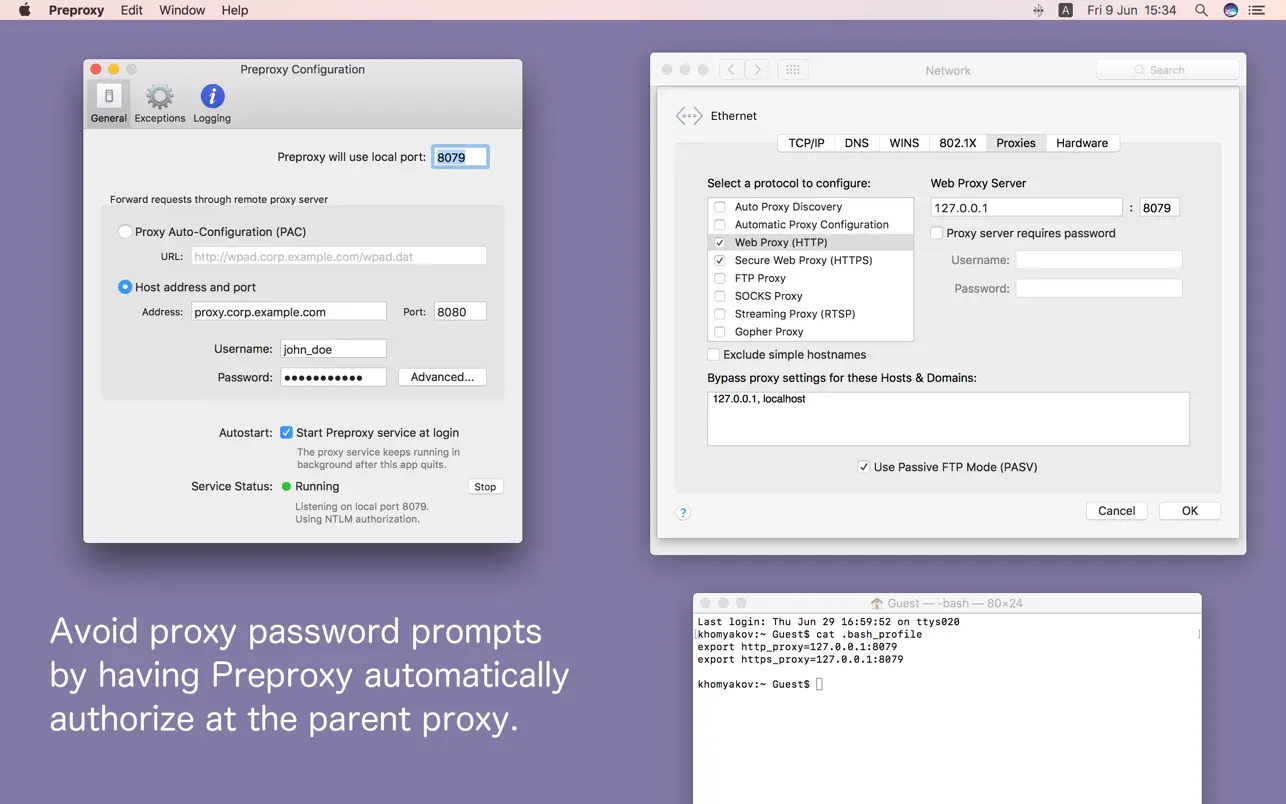The height and width of the screenshot is (804, 1286).
Task: Activate Siri from the menu bar
Action: [1229, 10]
